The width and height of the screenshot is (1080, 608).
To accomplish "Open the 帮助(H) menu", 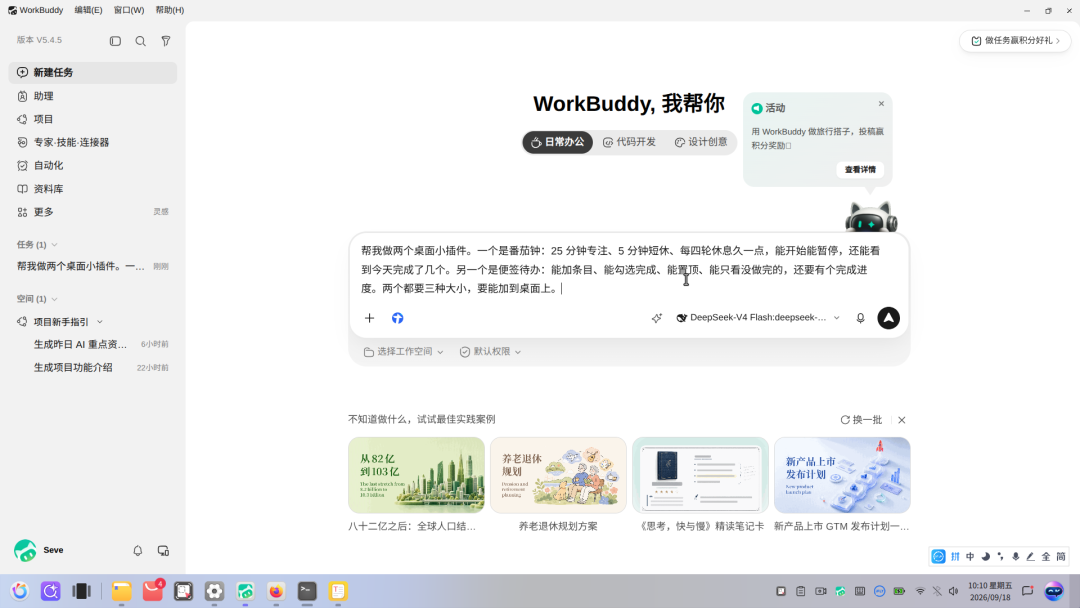I will coord(169,10).
